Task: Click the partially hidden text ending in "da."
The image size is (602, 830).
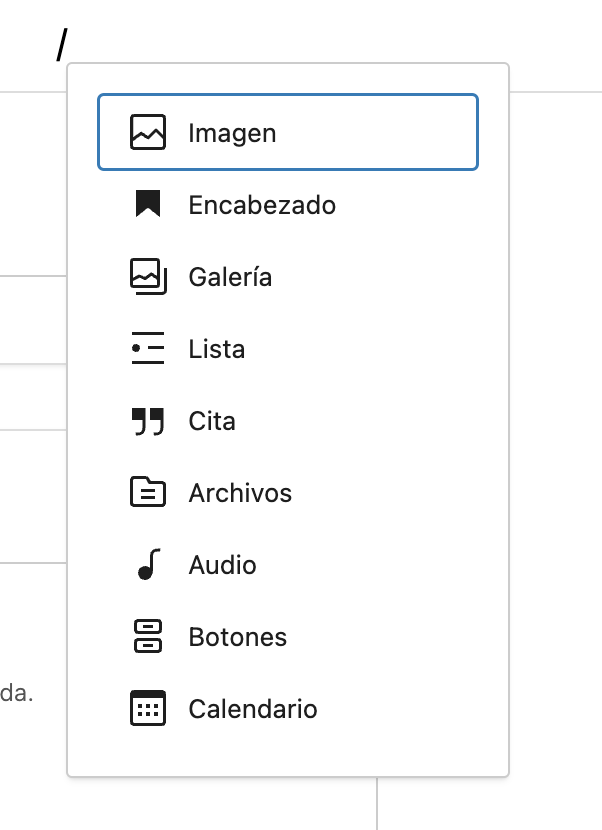Action: [x=17, y=693]
